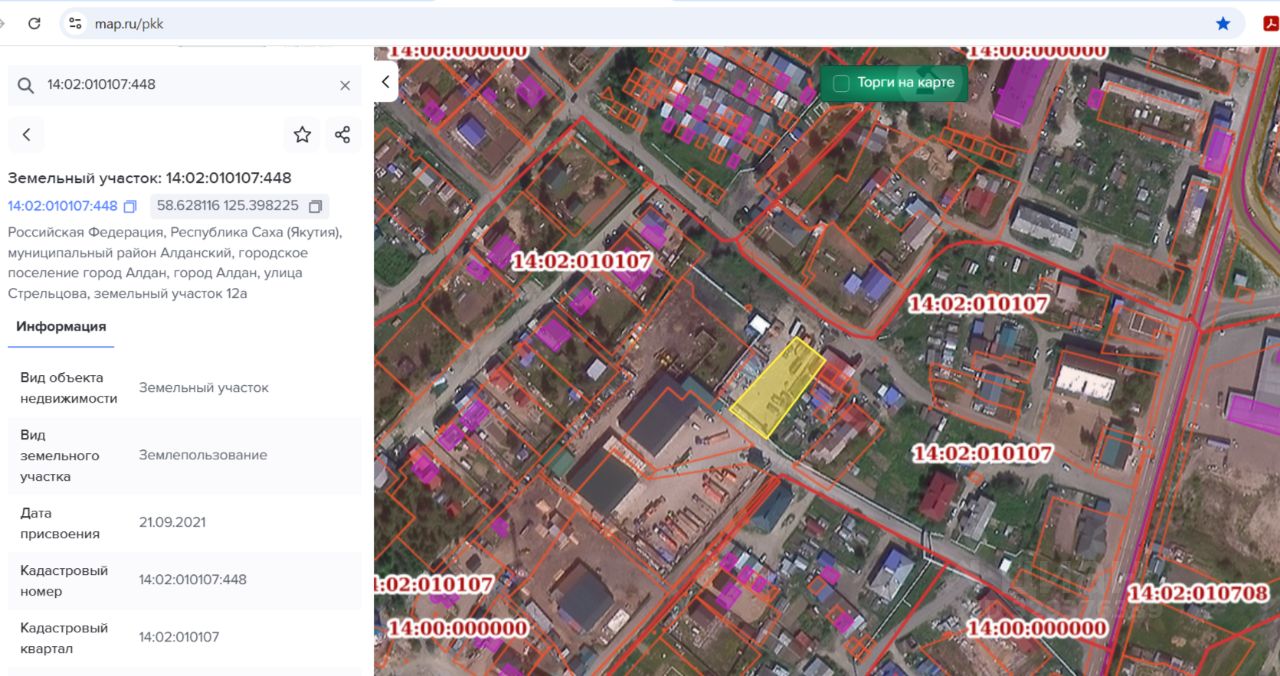Open cadastral number link 14:02:010107:448
1280x676 pixels.
tap(62, 206)
